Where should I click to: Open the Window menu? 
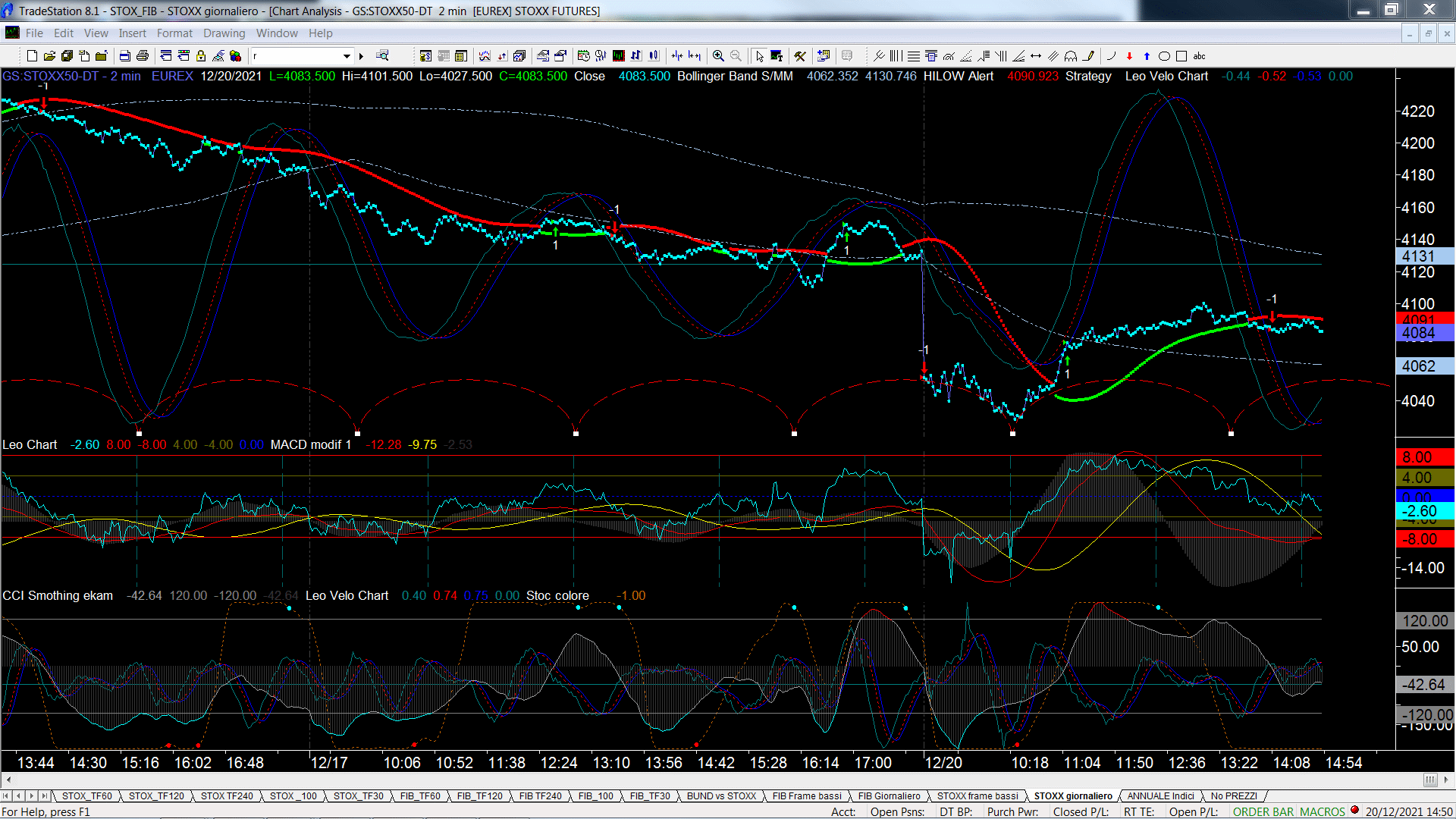coord(277,33)
